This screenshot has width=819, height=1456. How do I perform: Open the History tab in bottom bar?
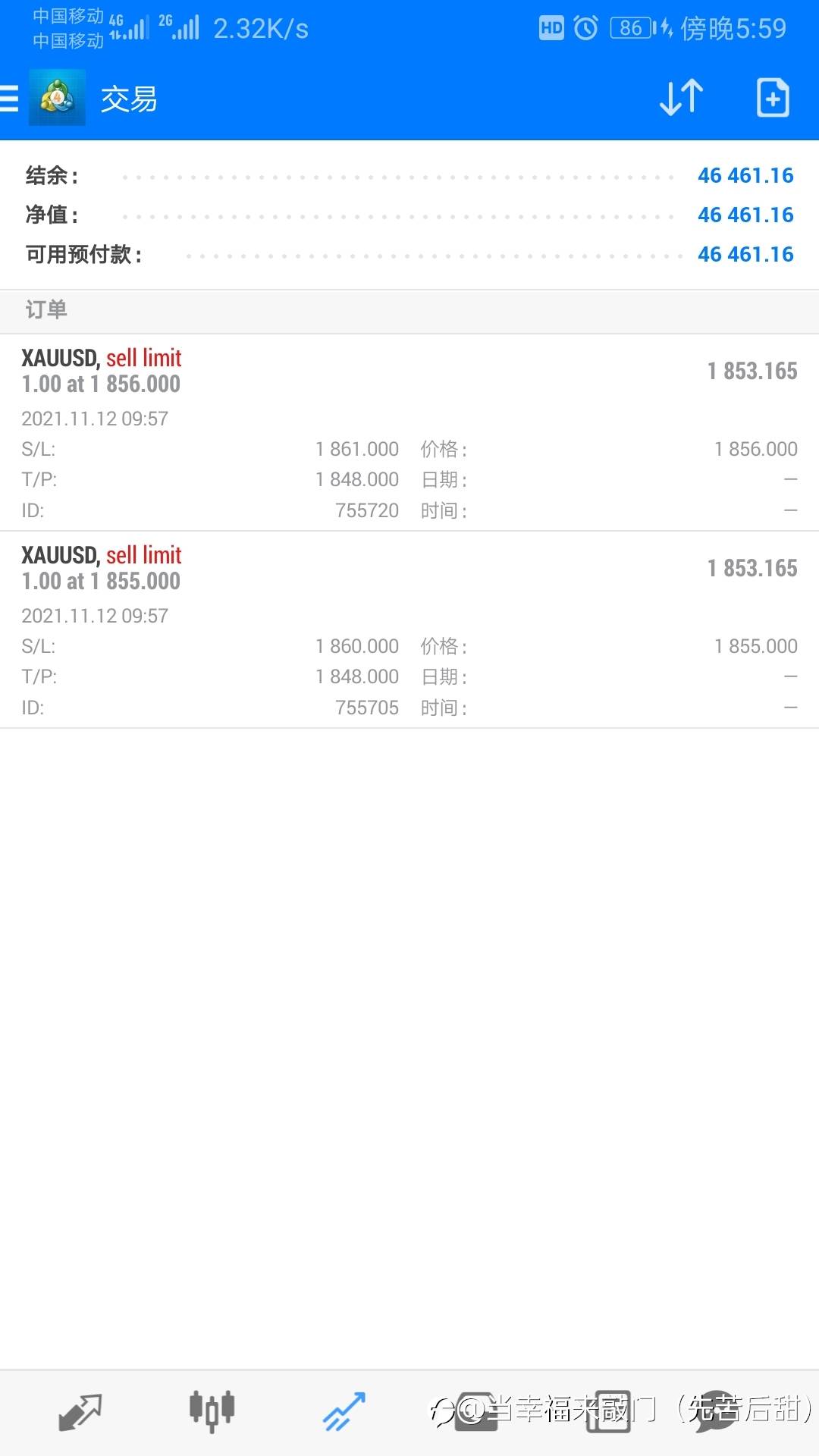(x=475, y=1412)
